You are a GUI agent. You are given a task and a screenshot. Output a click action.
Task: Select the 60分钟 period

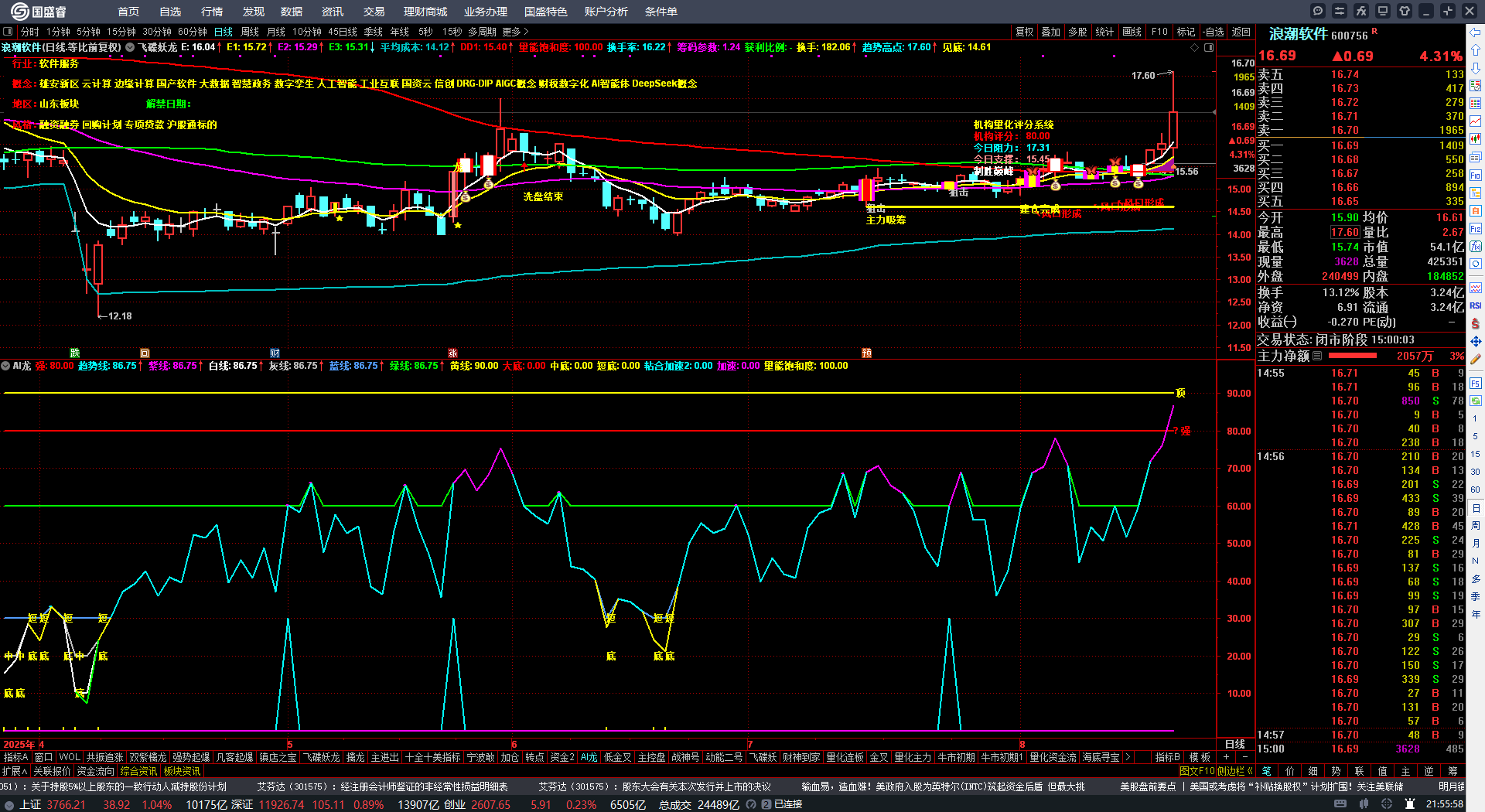click(193, 32)
